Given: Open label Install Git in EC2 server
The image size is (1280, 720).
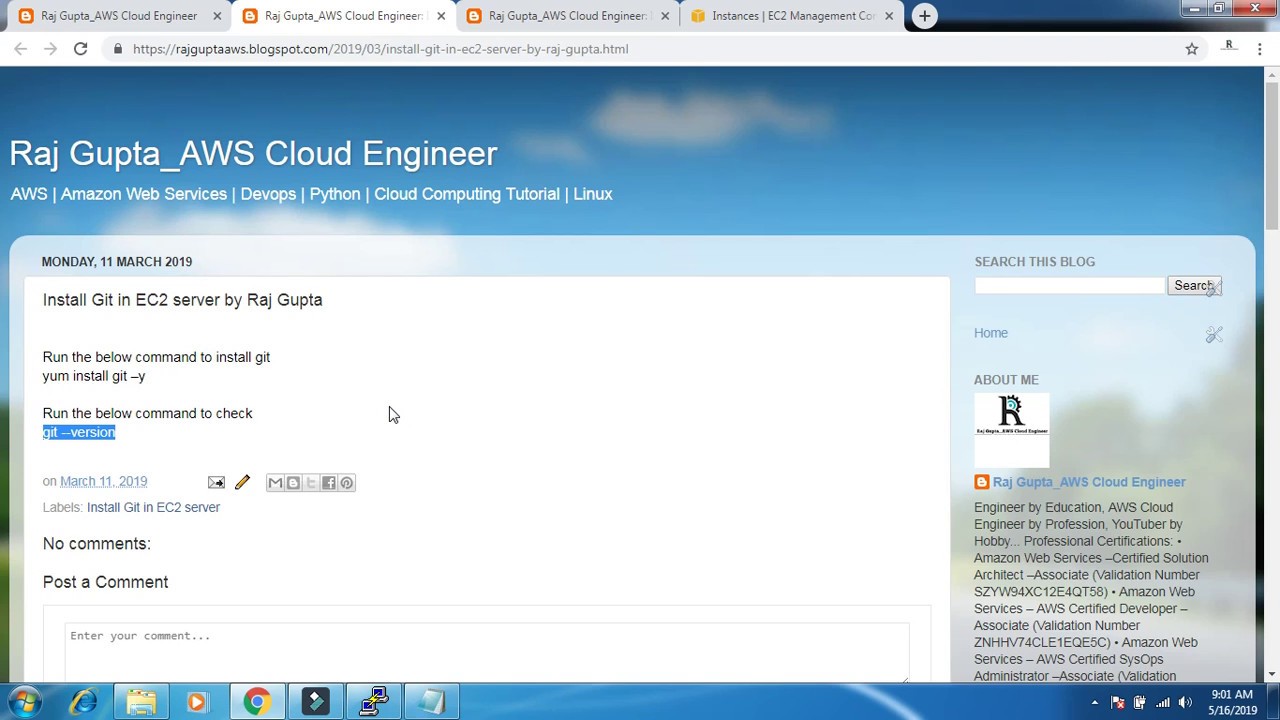Looking at the screenshot, I should (153, 507).
